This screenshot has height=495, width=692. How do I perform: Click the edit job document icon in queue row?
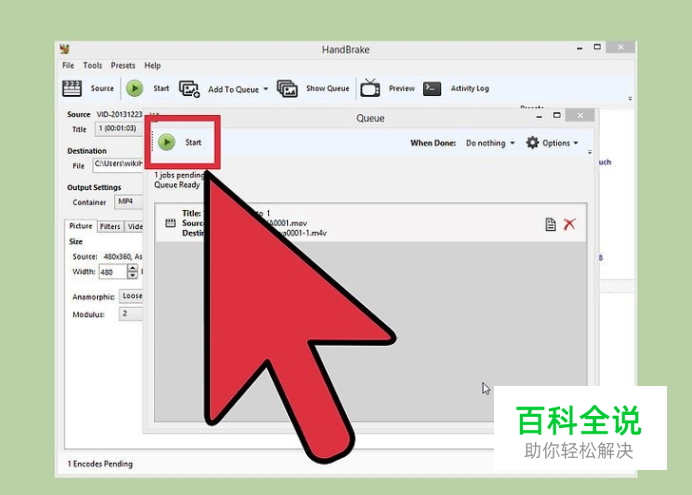(550, 225)
